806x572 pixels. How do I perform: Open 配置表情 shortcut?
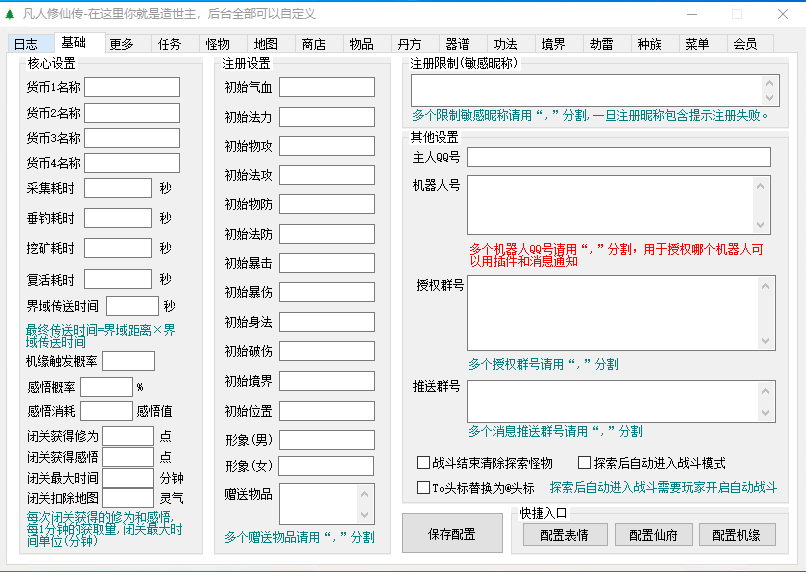tap(565, 536)
